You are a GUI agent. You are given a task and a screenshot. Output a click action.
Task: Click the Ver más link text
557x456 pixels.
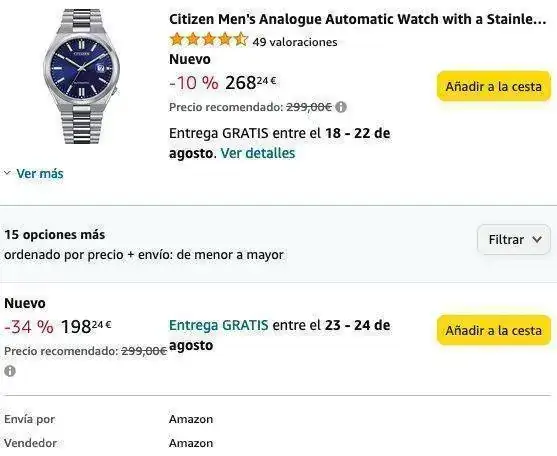(40, 173)
